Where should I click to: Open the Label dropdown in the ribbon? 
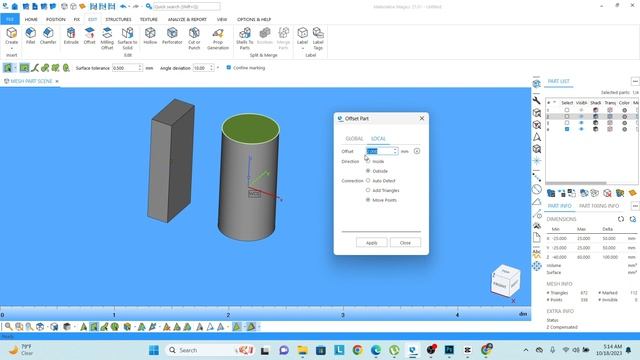pos(302,48)
